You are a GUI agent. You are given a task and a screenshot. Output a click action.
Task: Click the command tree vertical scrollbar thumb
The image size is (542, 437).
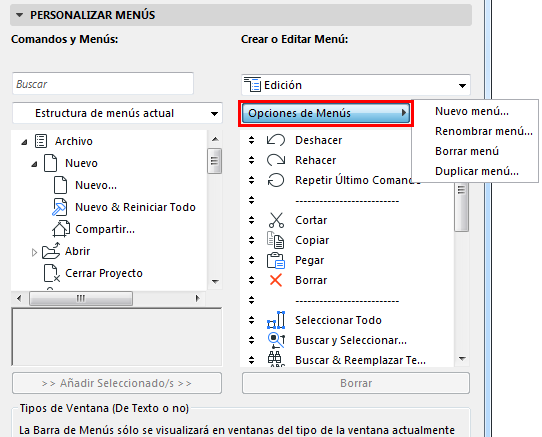point(215,161)
